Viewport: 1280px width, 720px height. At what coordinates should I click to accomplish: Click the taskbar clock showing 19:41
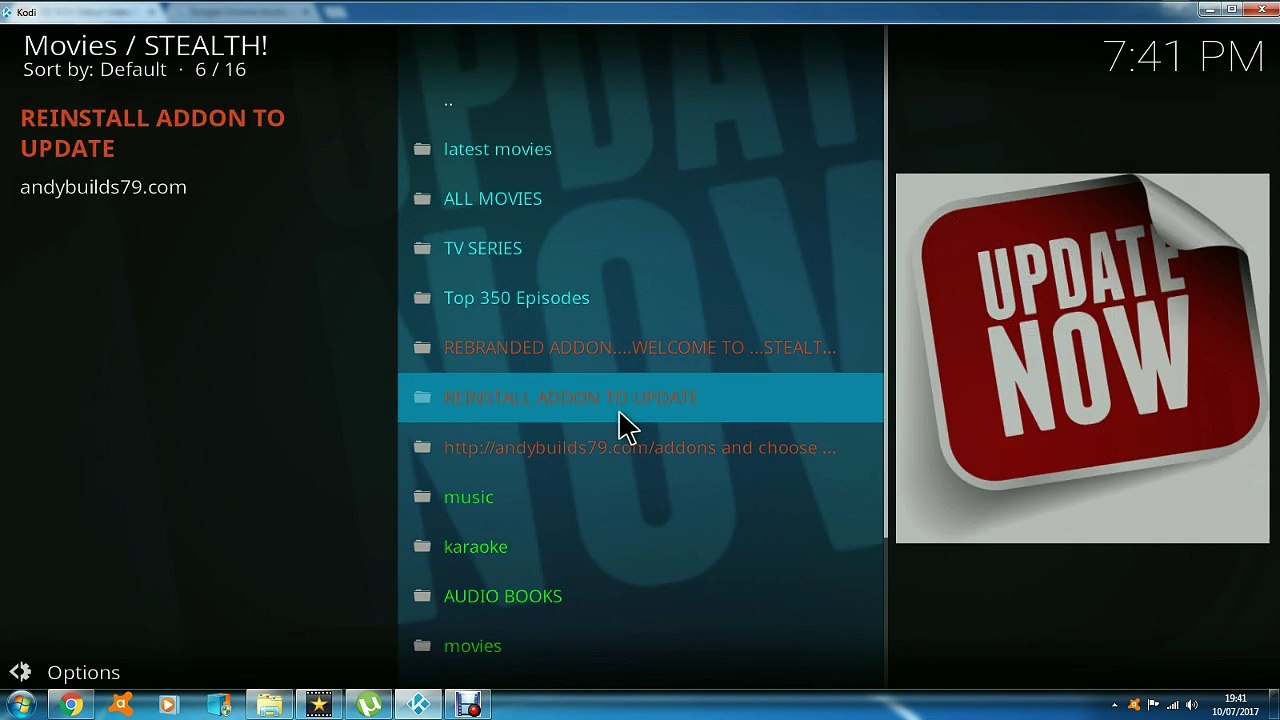[1236, 705]
